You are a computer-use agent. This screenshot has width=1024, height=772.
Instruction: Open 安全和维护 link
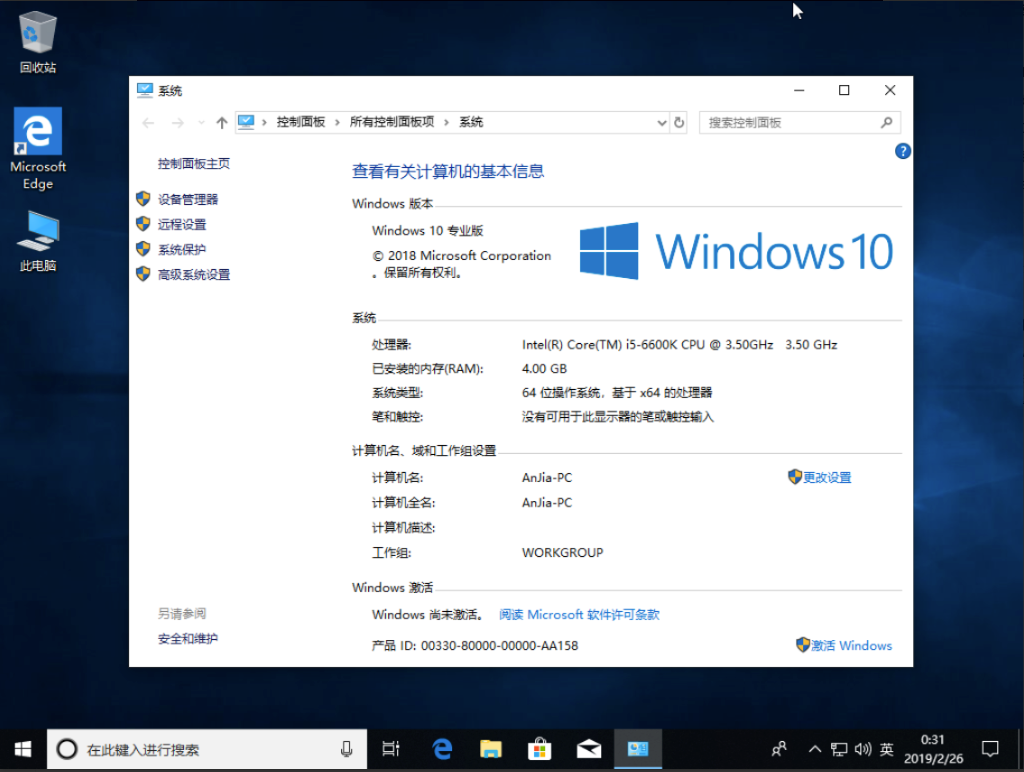(x=187, y=639)
